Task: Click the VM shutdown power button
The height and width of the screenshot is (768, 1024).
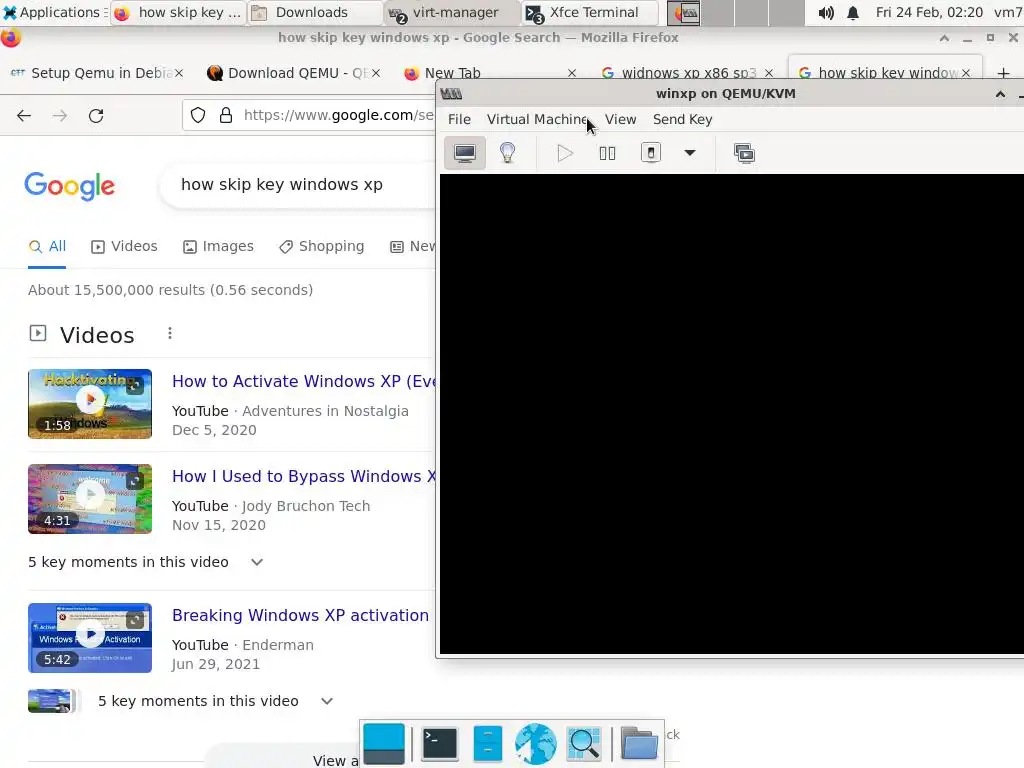Action: 650,153
